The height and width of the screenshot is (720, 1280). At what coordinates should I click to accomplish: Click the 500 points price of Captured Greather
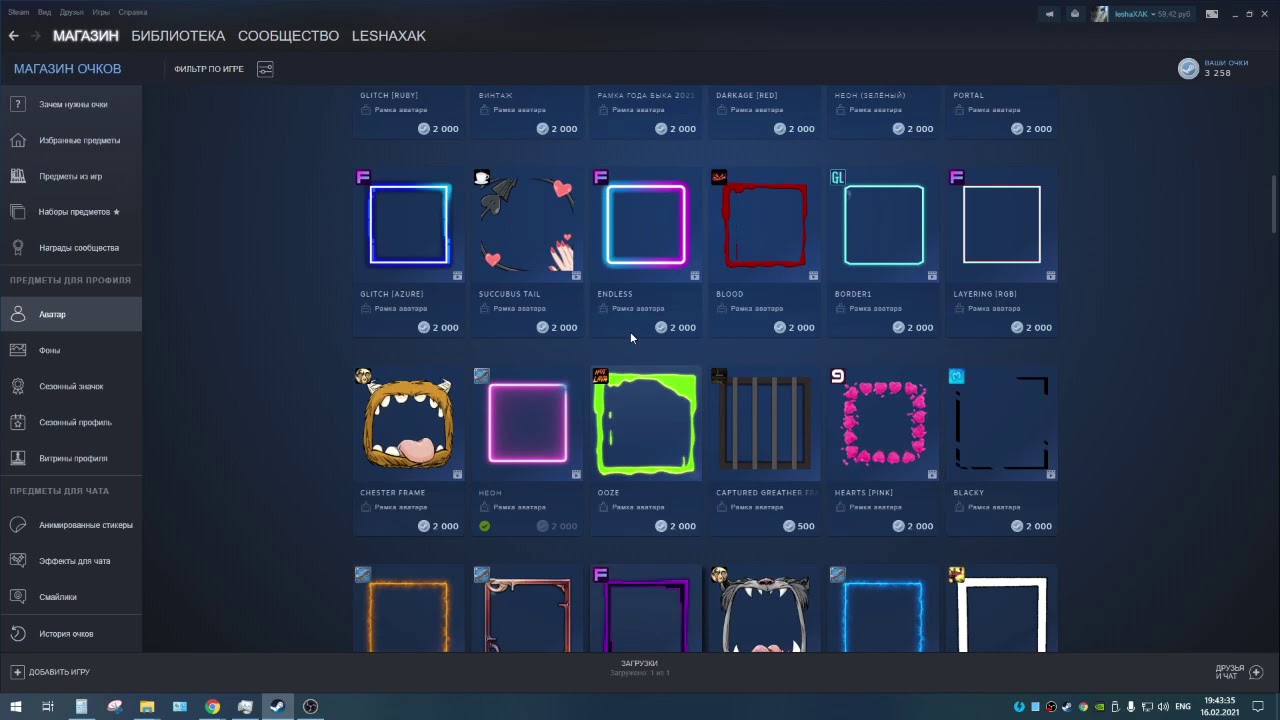tap(798, 526)
